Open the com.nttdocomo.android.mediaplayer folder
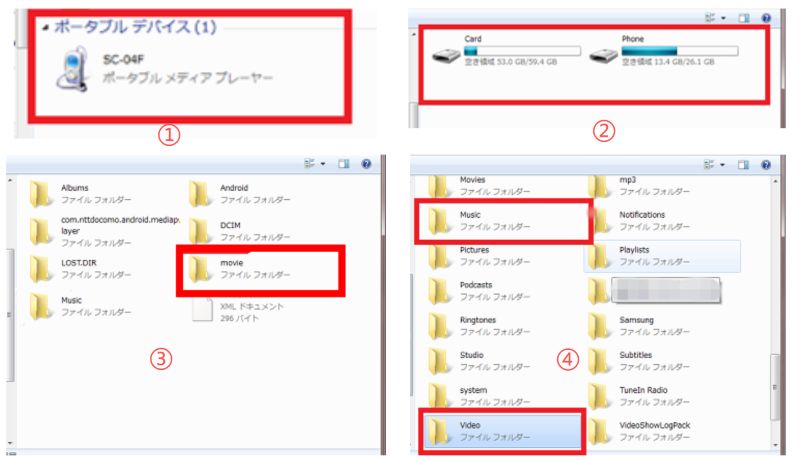800x460 pixels. 105,231
